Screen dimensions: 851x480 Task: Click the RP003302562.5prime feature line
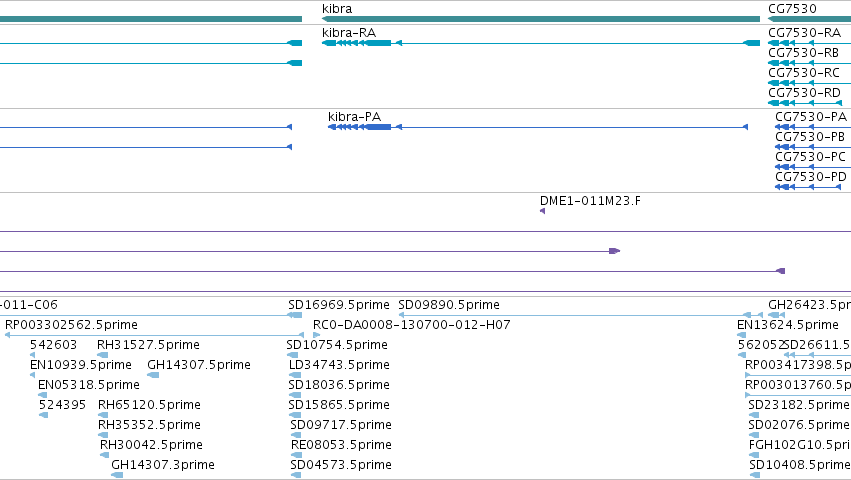tap(154, 335)
